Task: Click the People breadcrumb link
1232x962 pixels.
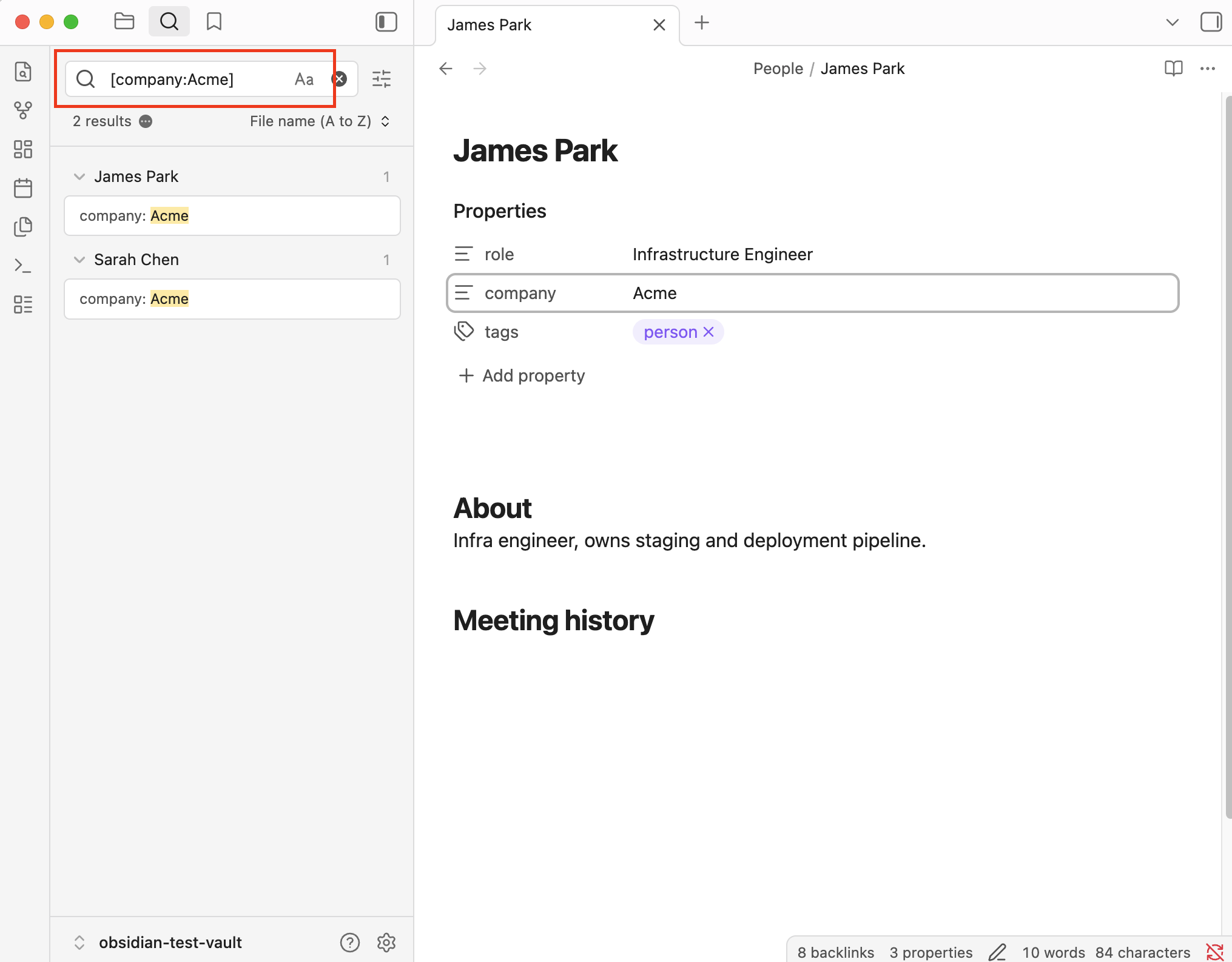Action: (778, 69)
